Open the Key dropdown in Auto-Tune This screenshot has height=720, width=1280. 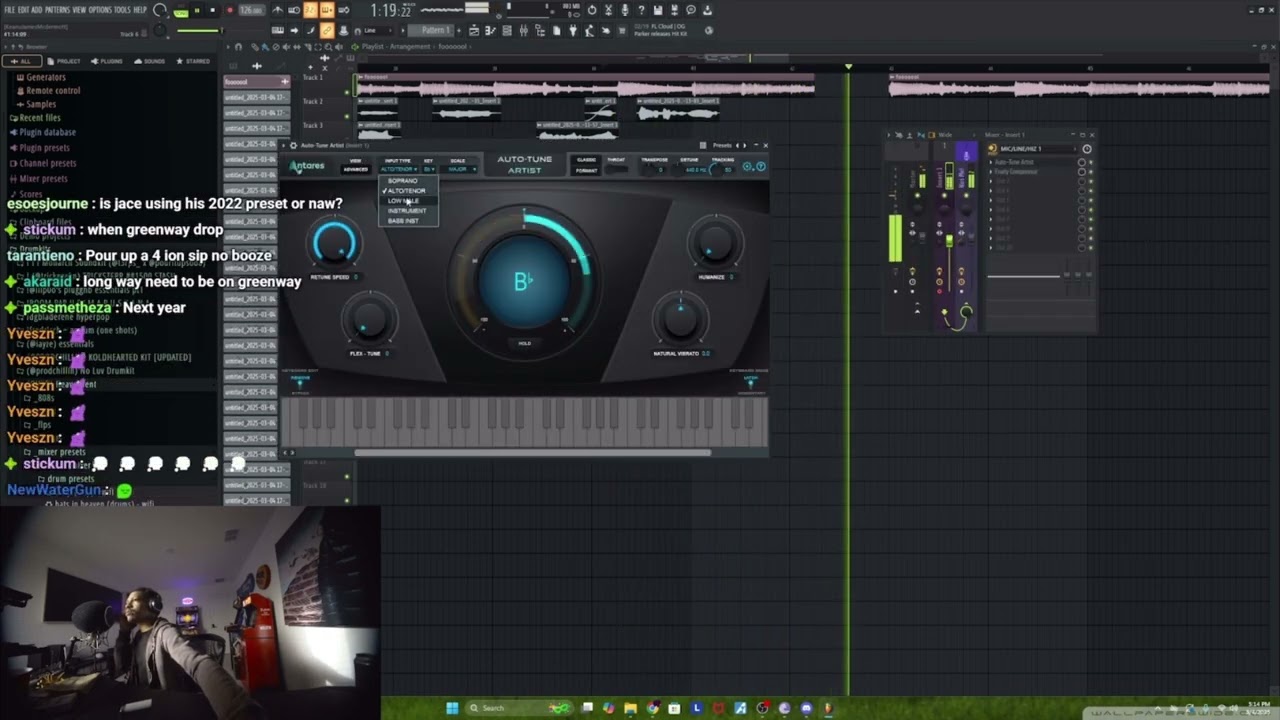tap(429, 169)
